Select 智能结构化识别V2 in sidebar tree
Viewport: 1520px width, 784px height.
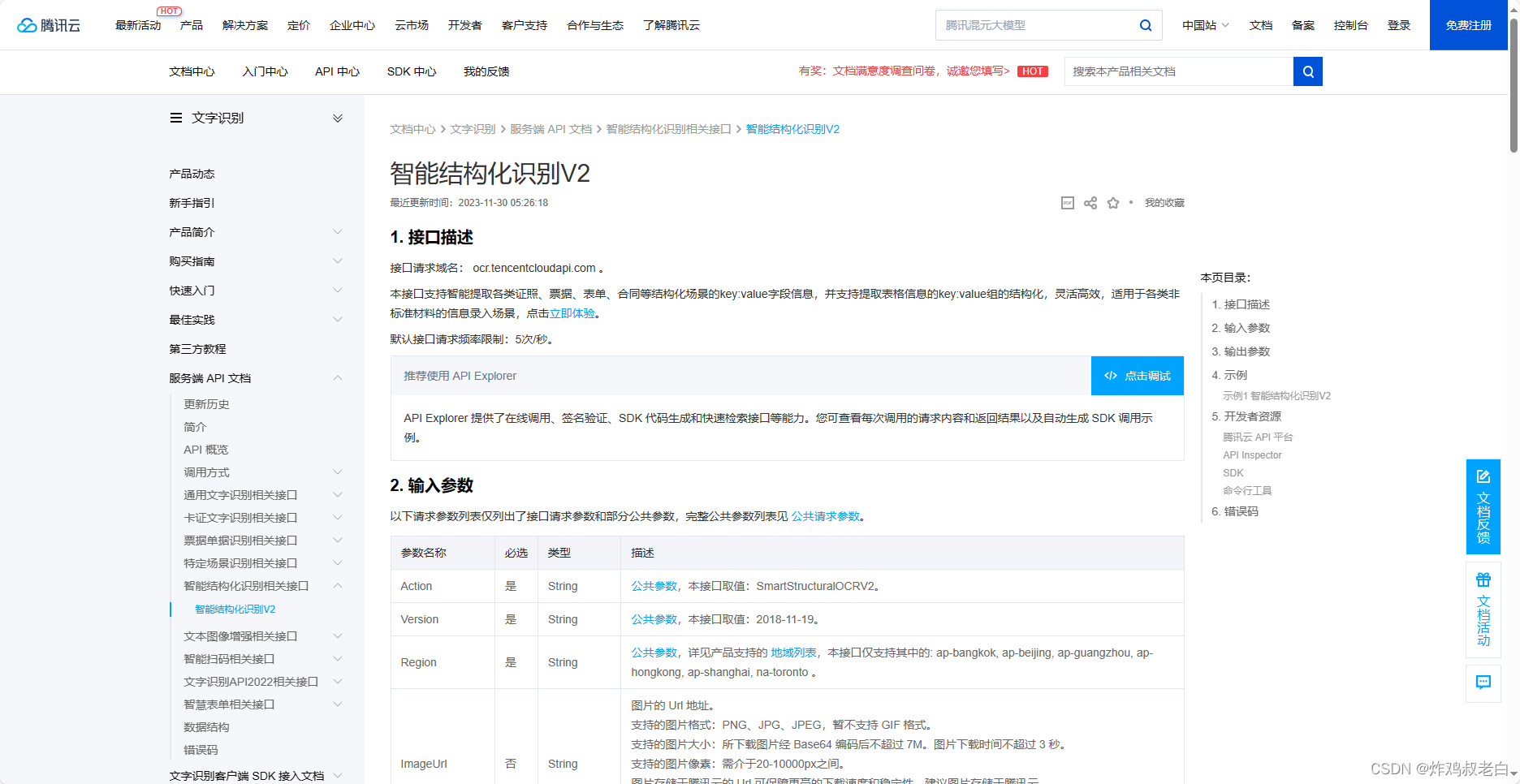coord(235,610)
